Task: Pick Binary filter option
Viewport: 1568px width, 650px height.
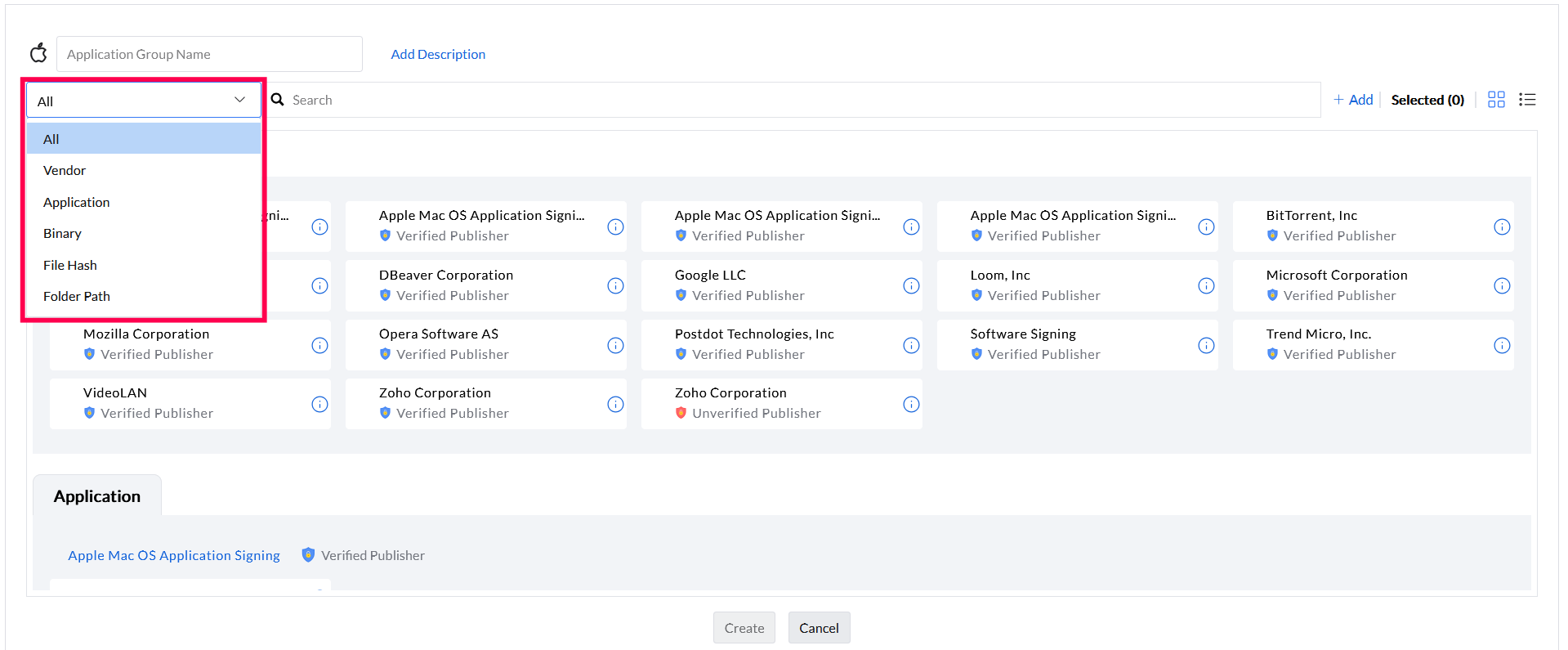Action: point(62,234)
